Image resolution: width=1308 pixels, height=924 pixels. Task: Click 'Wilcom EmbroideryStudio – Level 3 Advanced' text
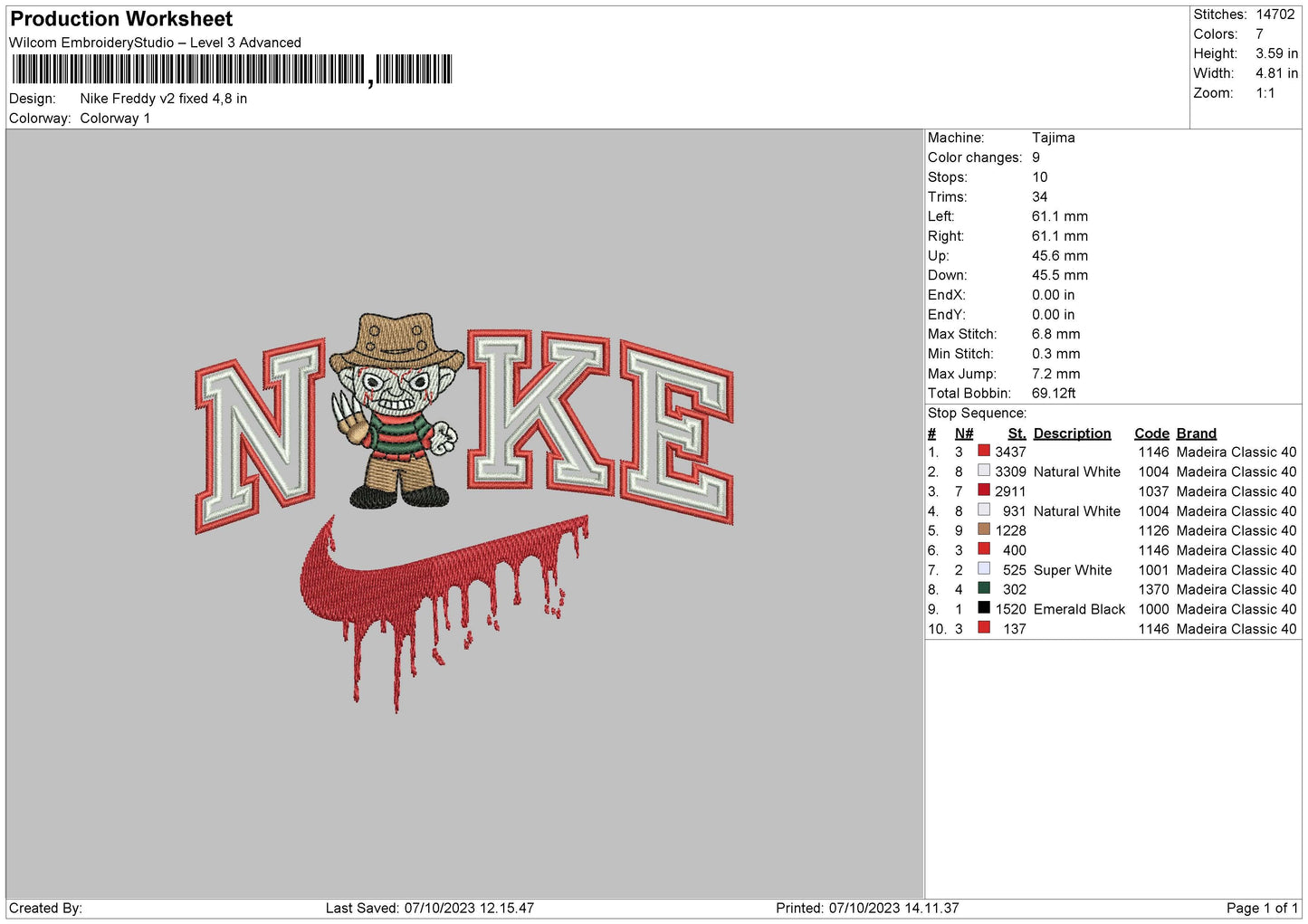[155, 43]
